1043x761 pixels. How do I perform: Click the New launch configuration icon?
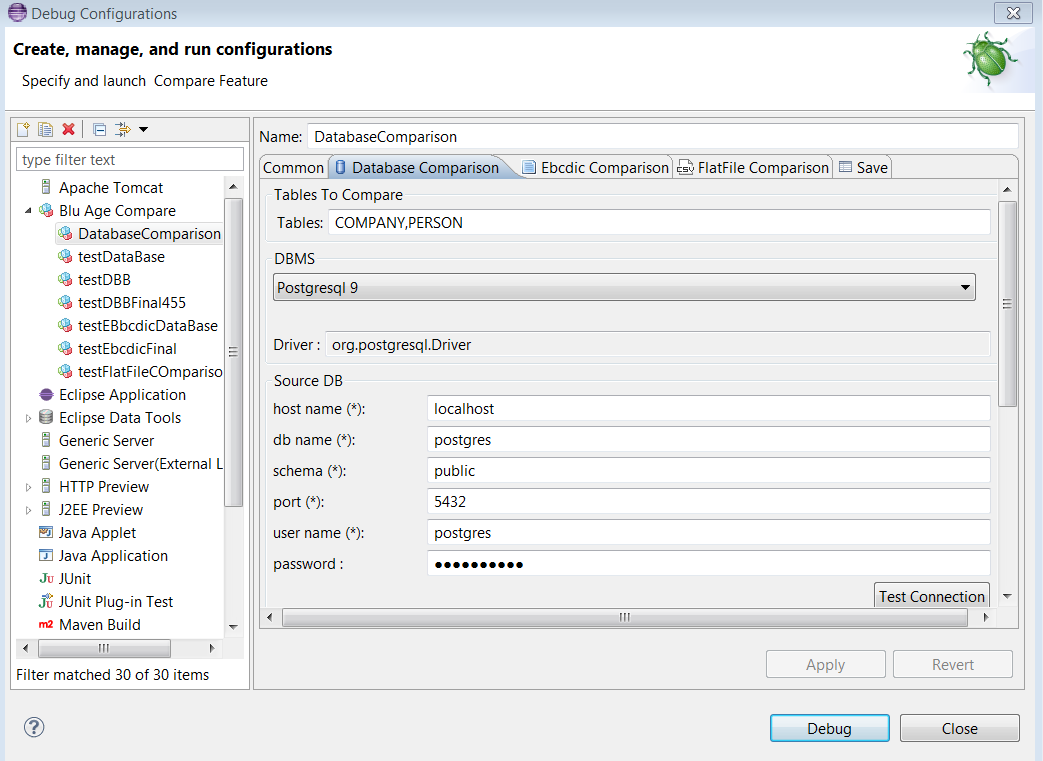pos(23,129)
